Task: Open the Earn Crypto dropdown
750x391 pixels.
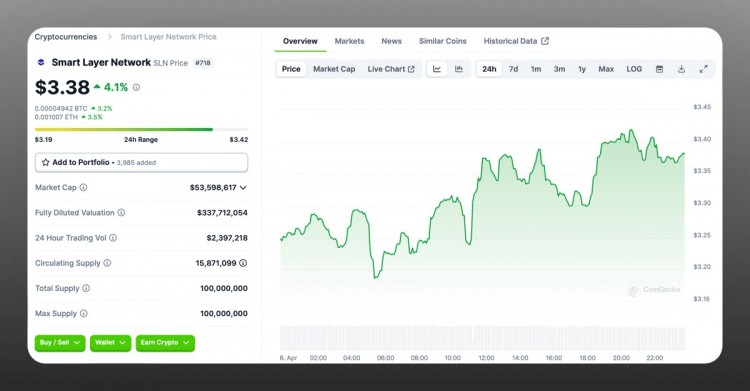Action: (165, 343)
